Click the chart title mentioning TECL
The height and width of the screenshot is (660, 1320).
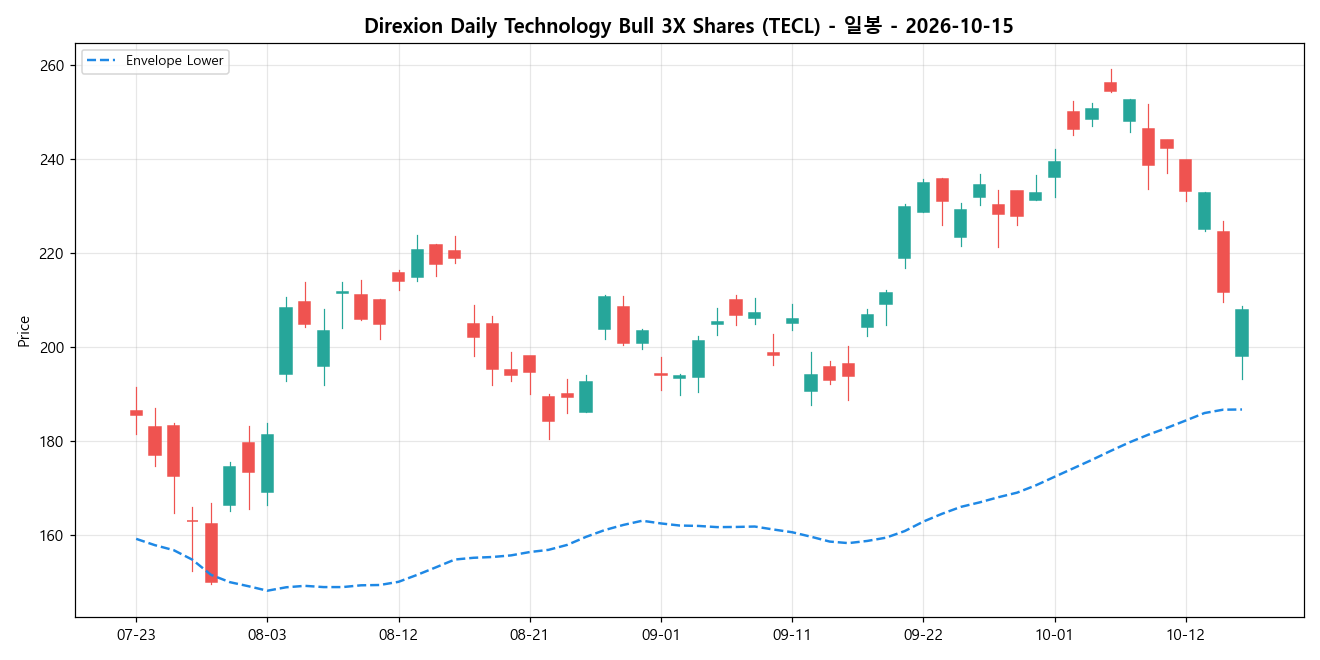pyautogui.click(x=688, y=26)
